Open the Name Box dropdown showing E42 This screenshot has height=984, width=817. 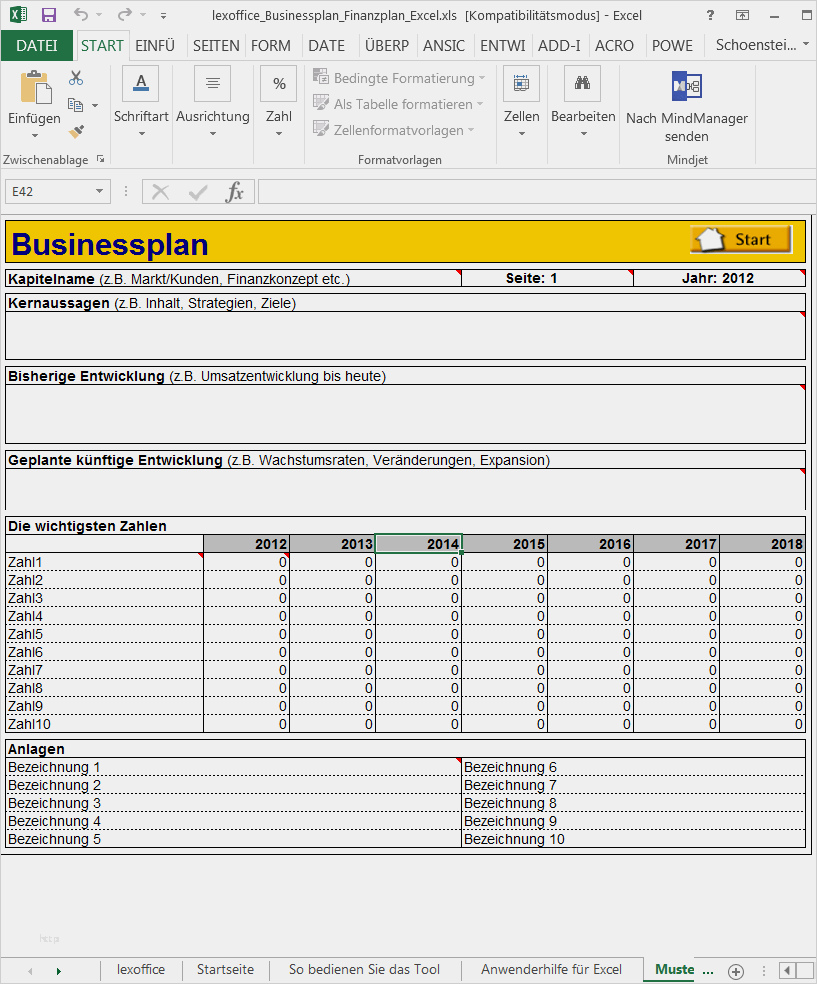click(x=98, y=190)
